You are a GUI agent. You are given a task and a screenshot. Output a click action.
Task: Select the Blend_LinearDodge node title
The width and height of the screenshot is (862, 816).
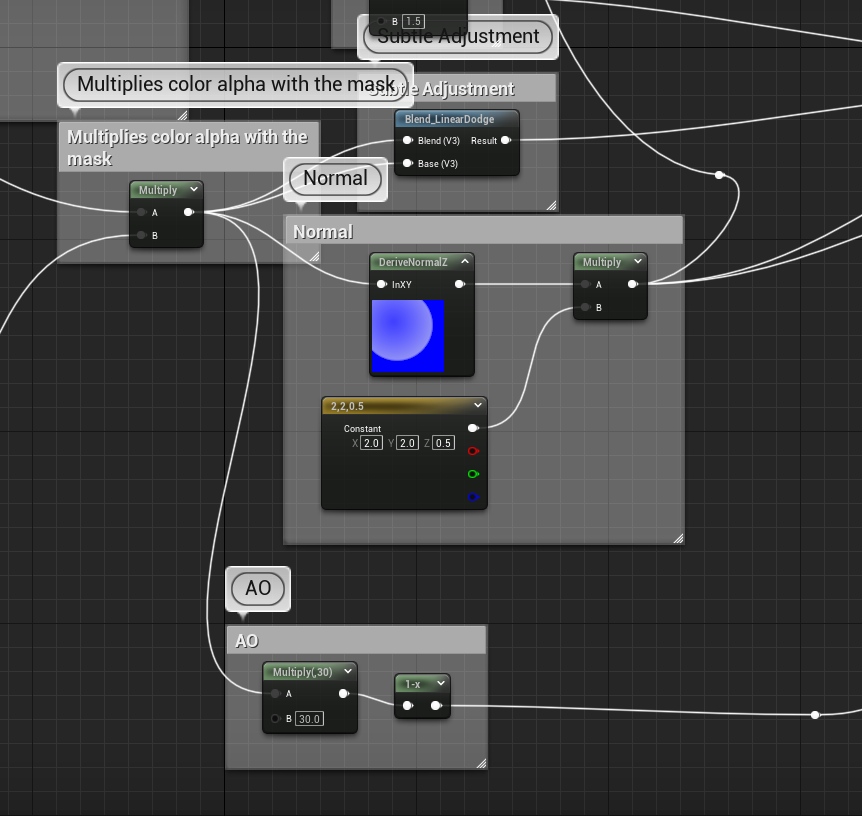(449, 119)
